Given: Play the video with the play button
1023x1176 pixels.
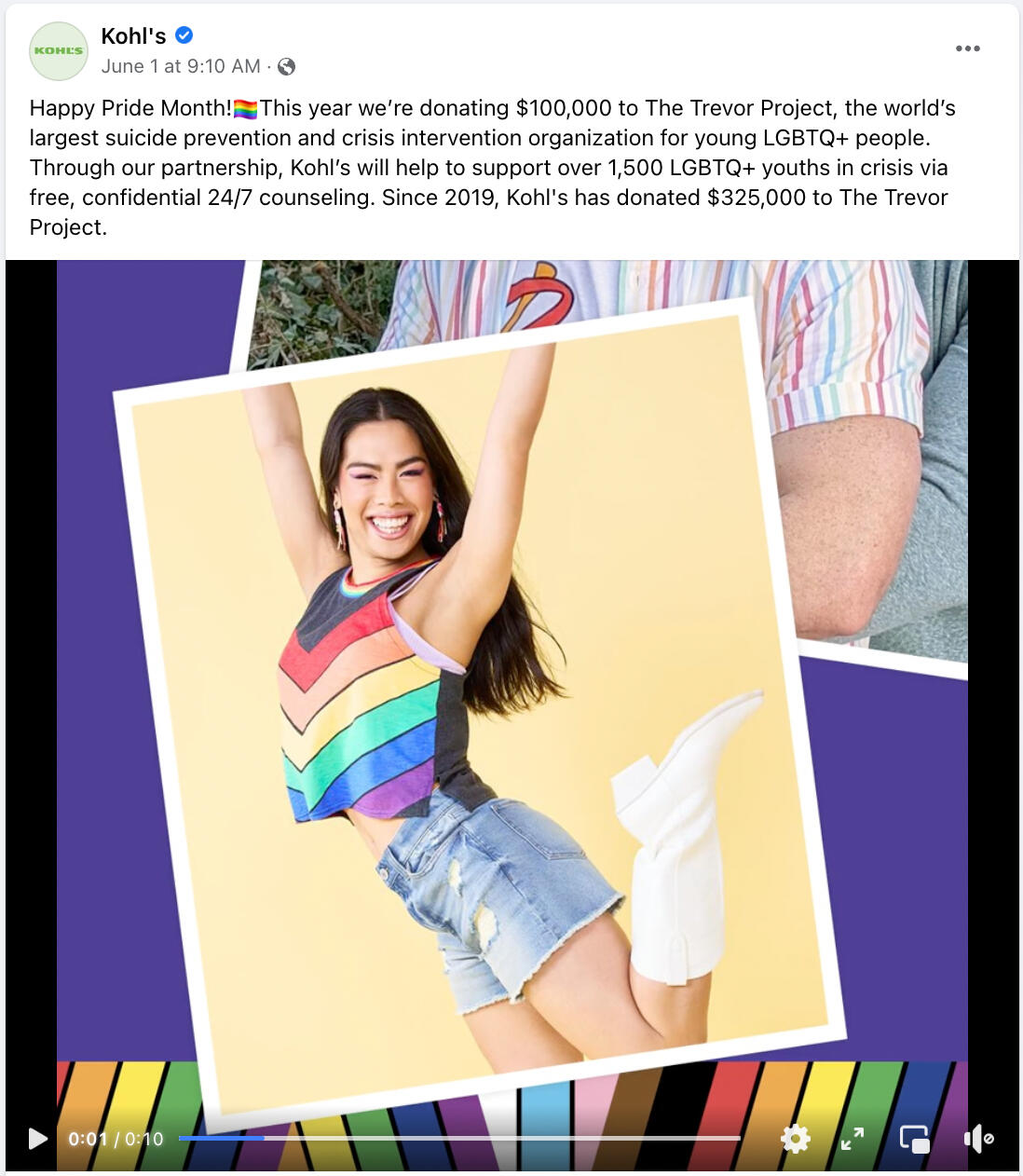Looking at the screenshot, I should coord(37,1138).
